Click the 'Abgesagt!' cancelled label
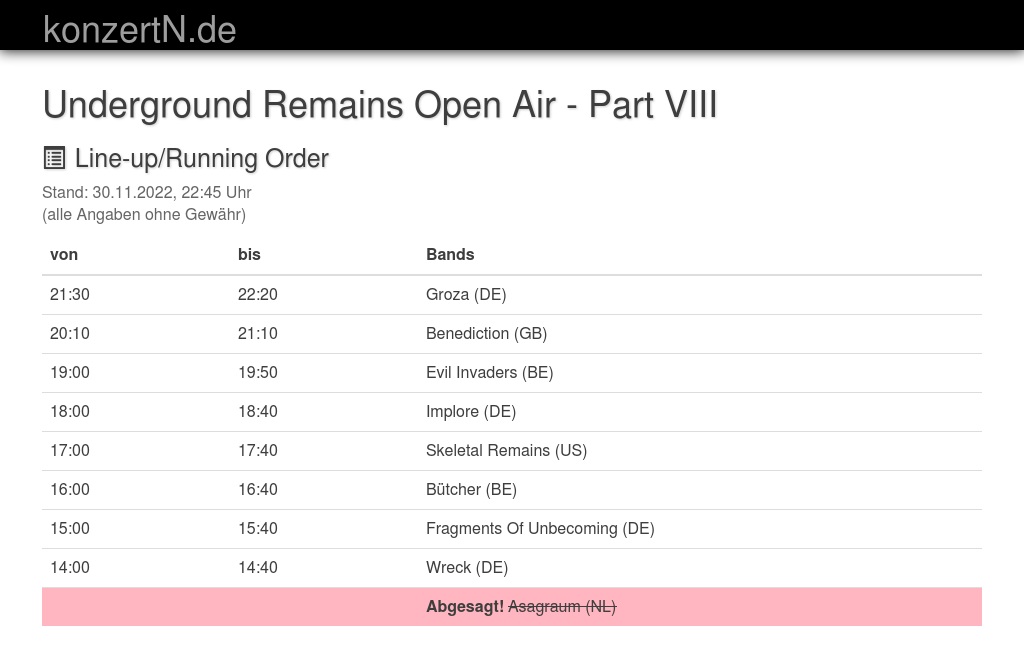 click(x=465, y=607)
